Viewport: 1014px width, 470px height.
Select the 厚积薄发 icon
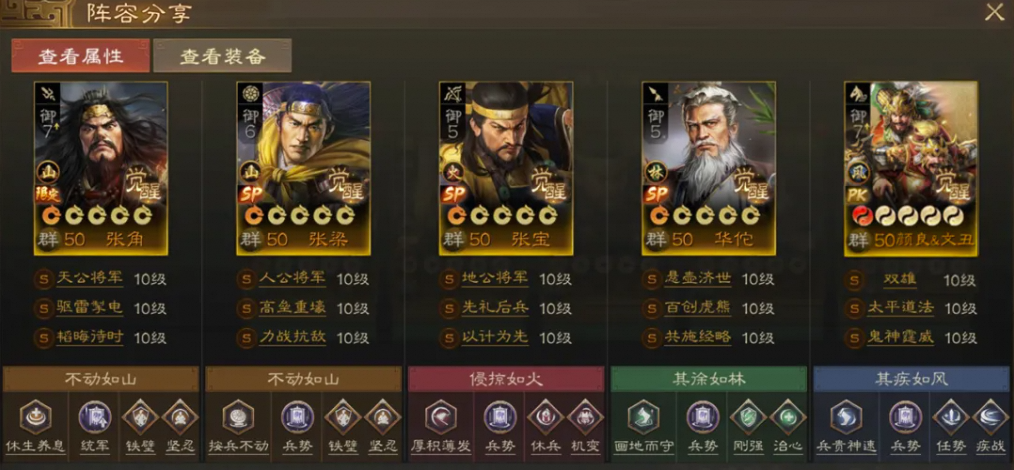click(x=441, y=417)
